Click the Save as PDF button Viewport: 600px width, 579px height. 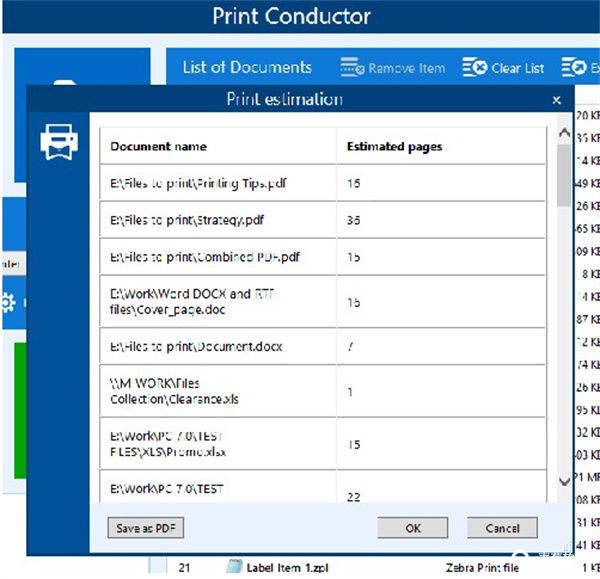pyautogui.click(x=146, y=528)
